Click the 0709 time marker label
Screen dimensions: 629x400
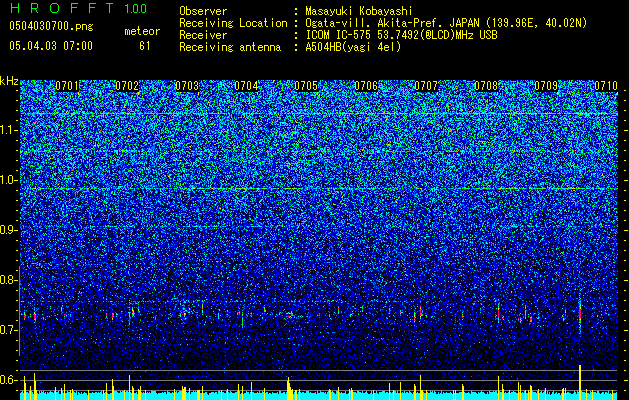[x=546, y=86]
